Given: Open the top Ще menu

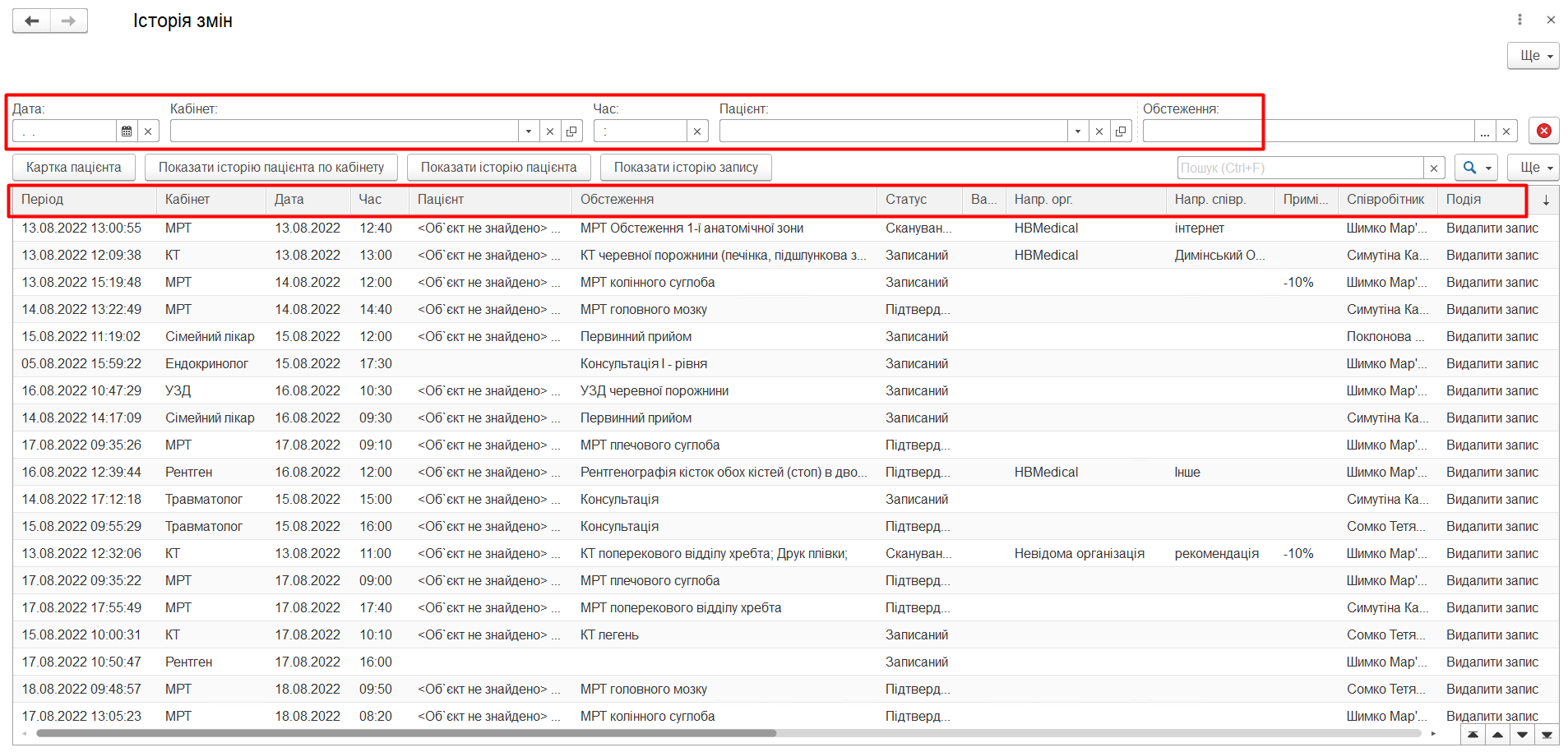Looking at the screenshot, I should click(1533, 56).
